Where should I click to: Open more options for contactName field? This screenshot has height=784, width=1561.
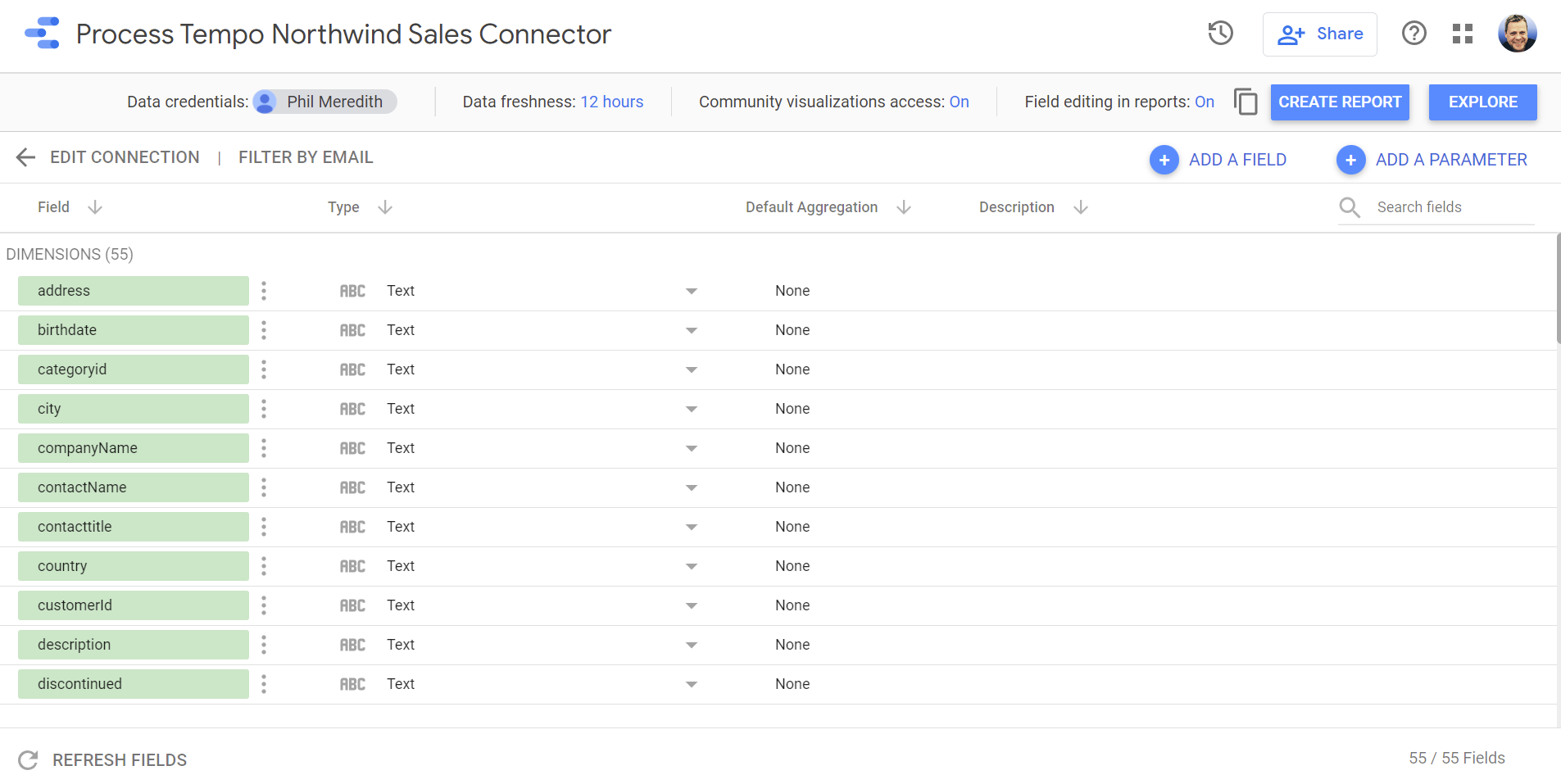[264, 487]
